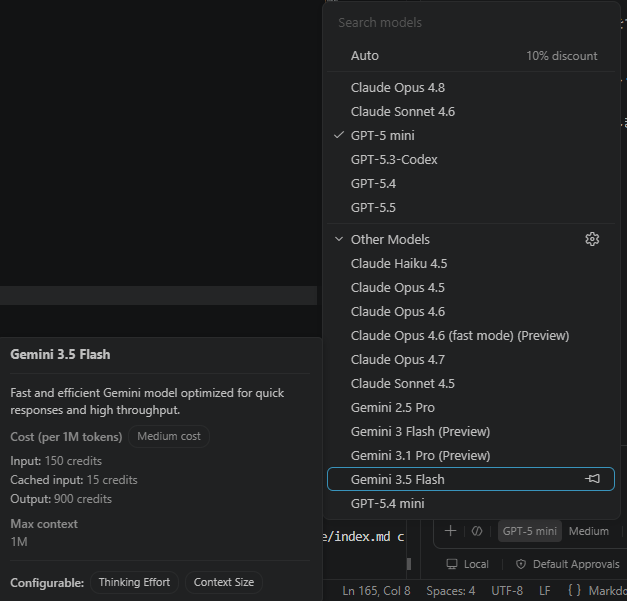Choose GPT-5.3-Codex model
This screenshot has width=627, height=601.
471,160
